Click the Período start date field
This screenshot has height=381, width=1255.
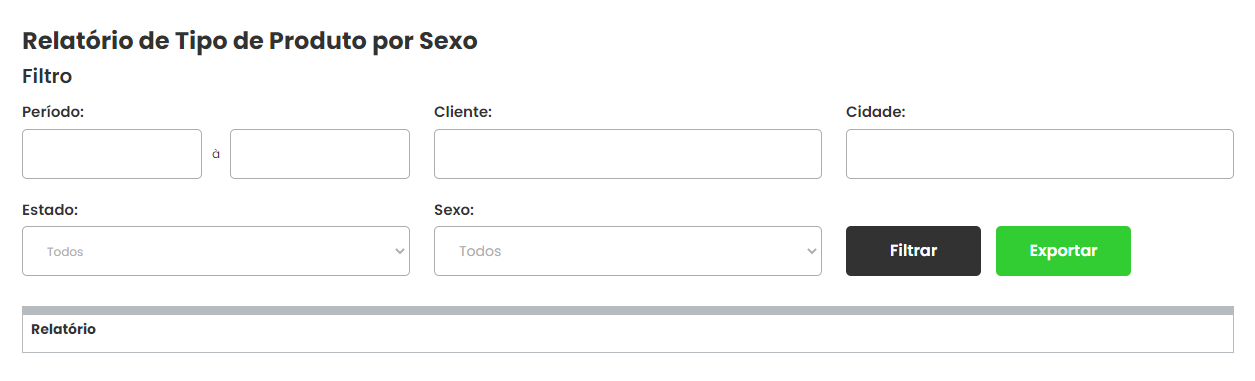pyautogui.click(x=112, y=154)
